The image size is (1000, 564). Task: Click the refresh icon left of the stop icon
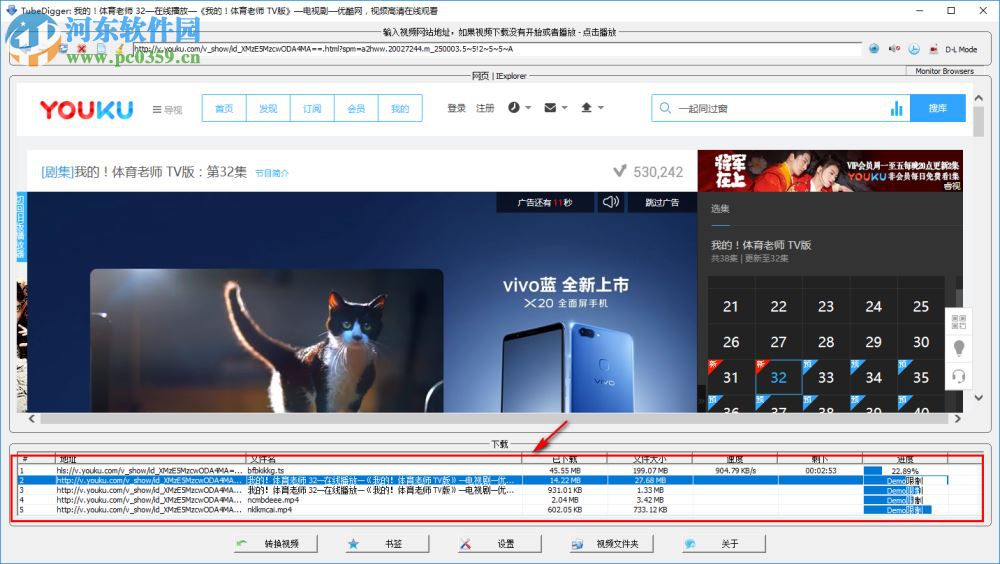(63, 48)
